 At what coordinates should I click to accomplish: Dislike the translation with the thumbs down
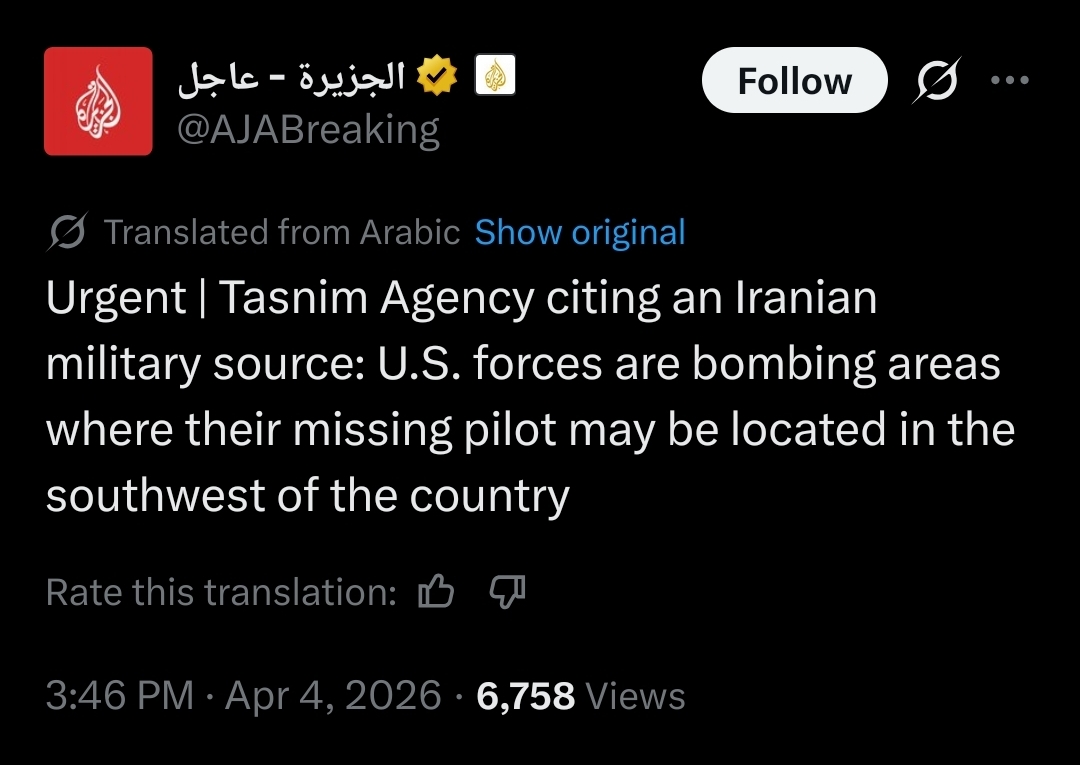tap(506, 593)
